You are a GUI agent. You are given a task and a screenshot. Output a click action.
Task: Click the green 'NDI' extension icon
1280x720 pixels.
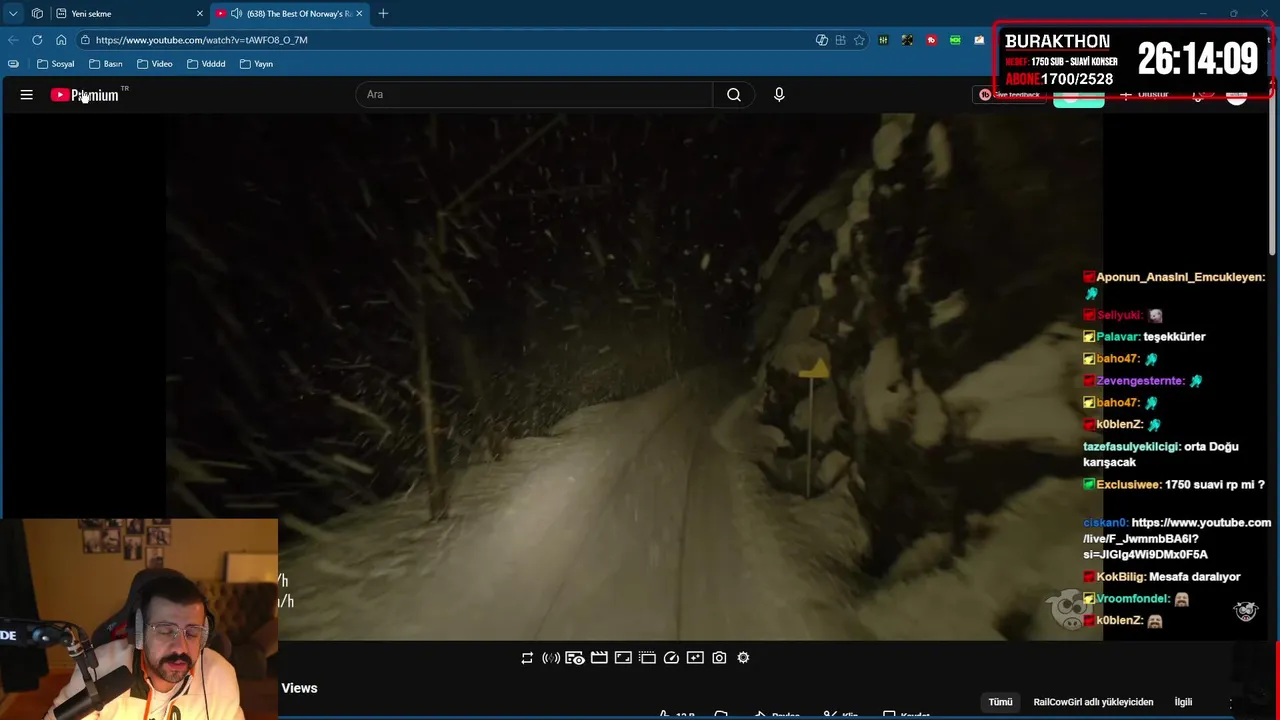(x=955, y=40)
